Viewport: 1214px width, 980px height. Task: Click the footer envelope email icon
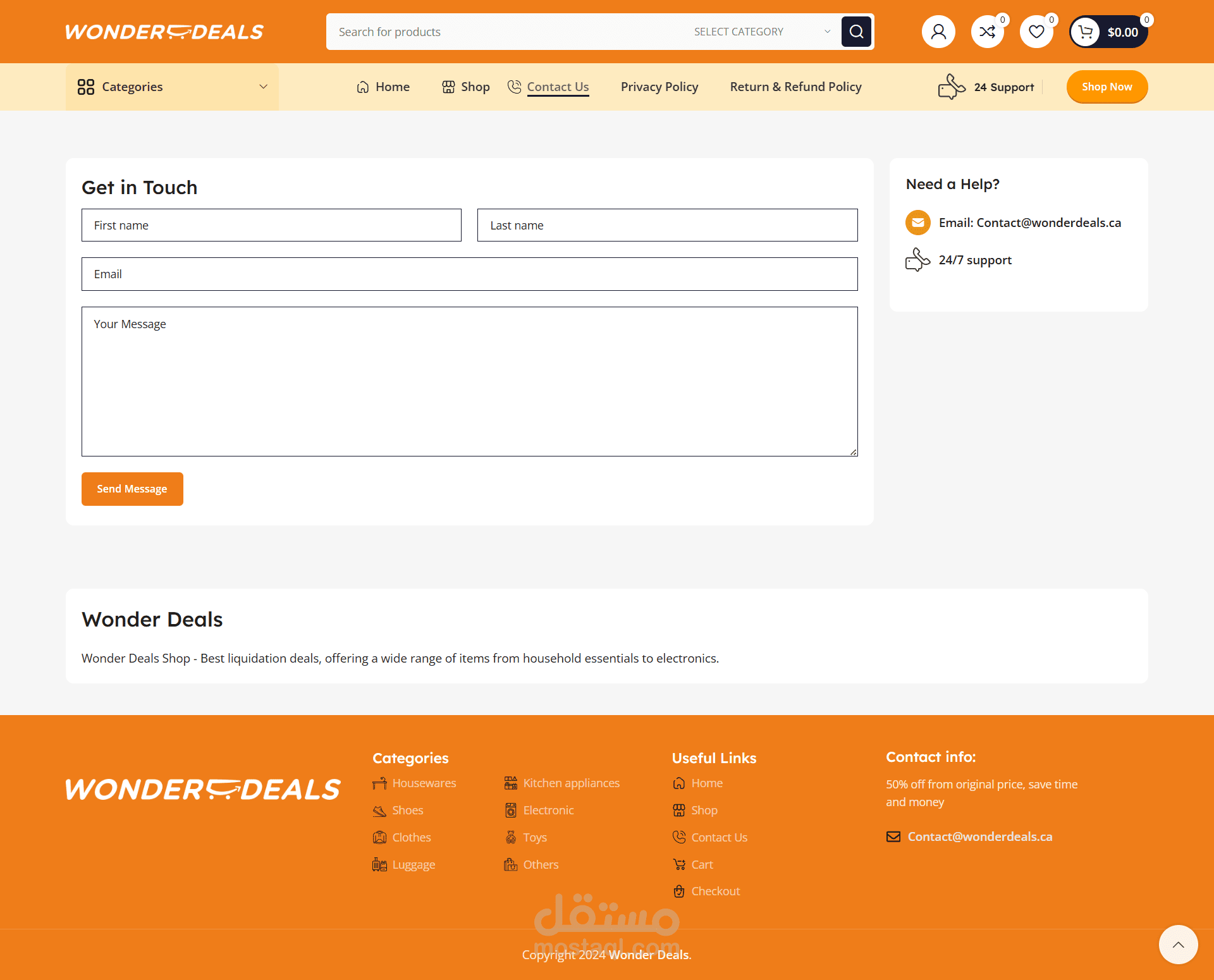pyautogui.click(x=893, y=836)
